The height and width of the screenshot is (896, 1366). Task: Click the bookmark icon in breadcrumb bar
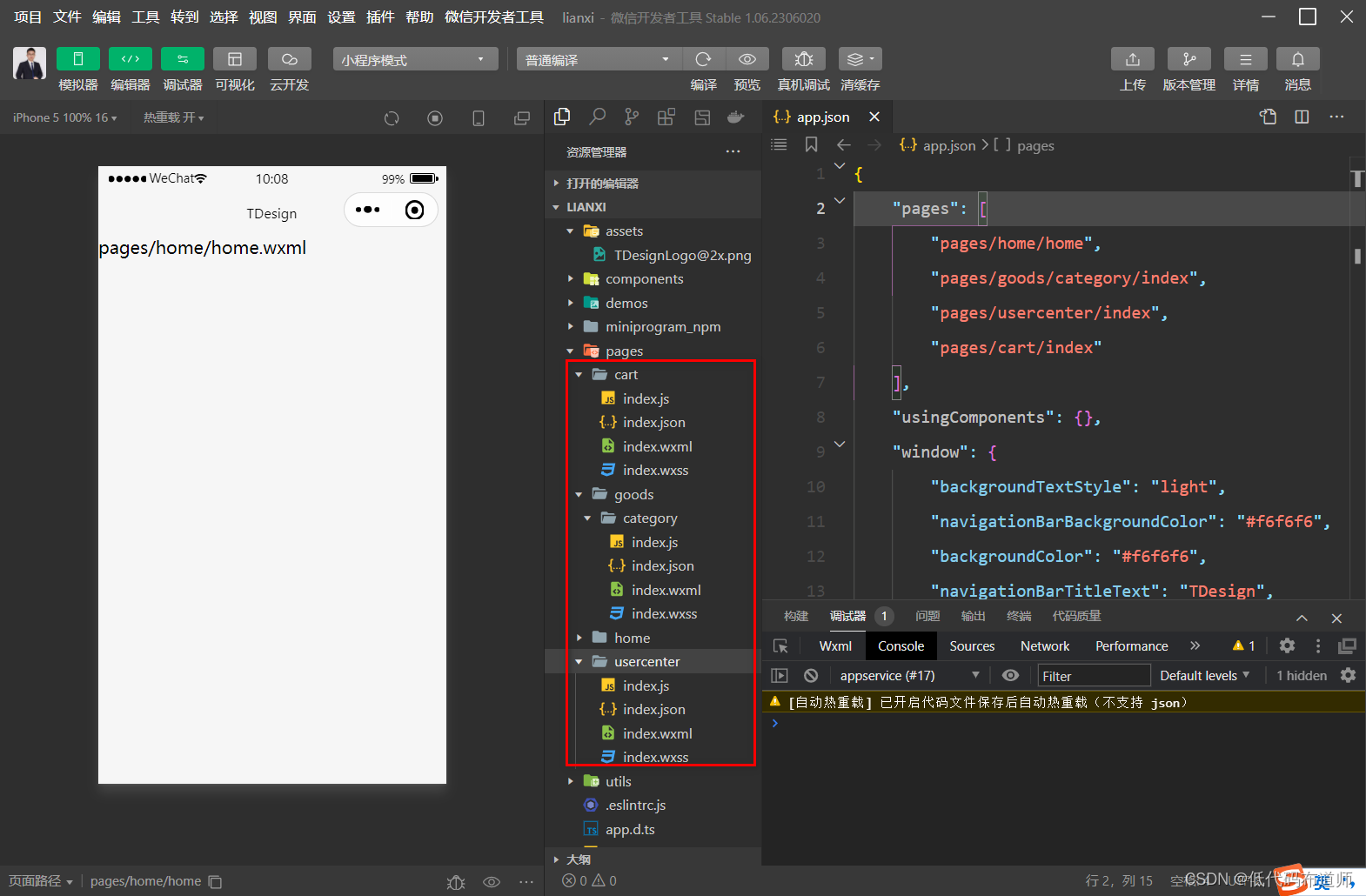click(811, 144)
